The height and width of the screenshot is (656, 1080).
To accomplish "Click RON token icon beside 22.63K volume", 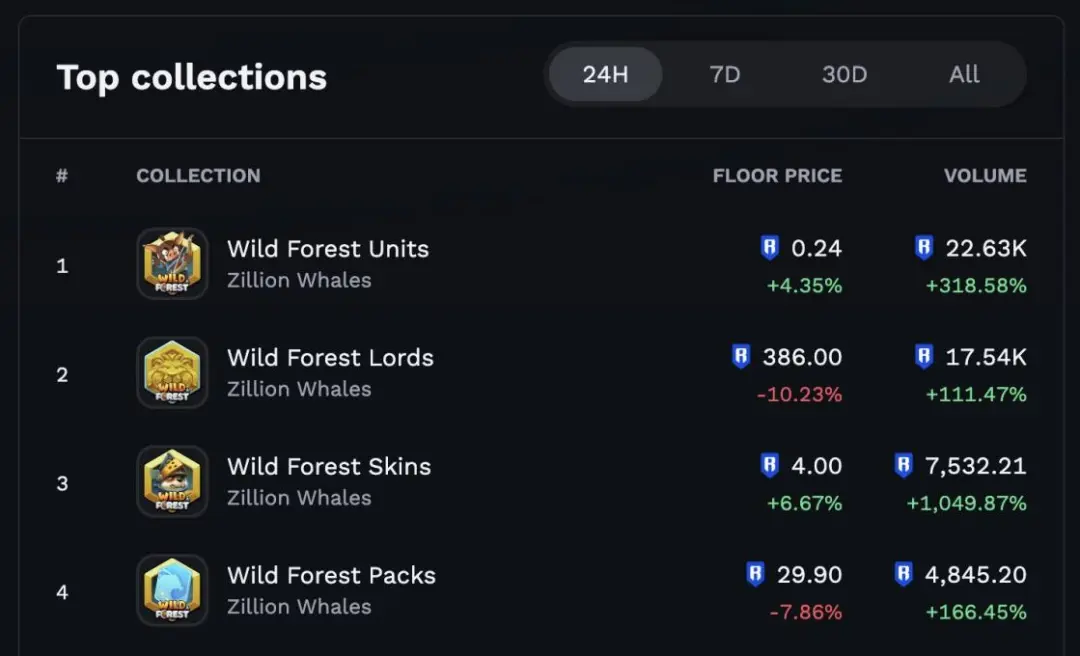I will coord(924,247).
